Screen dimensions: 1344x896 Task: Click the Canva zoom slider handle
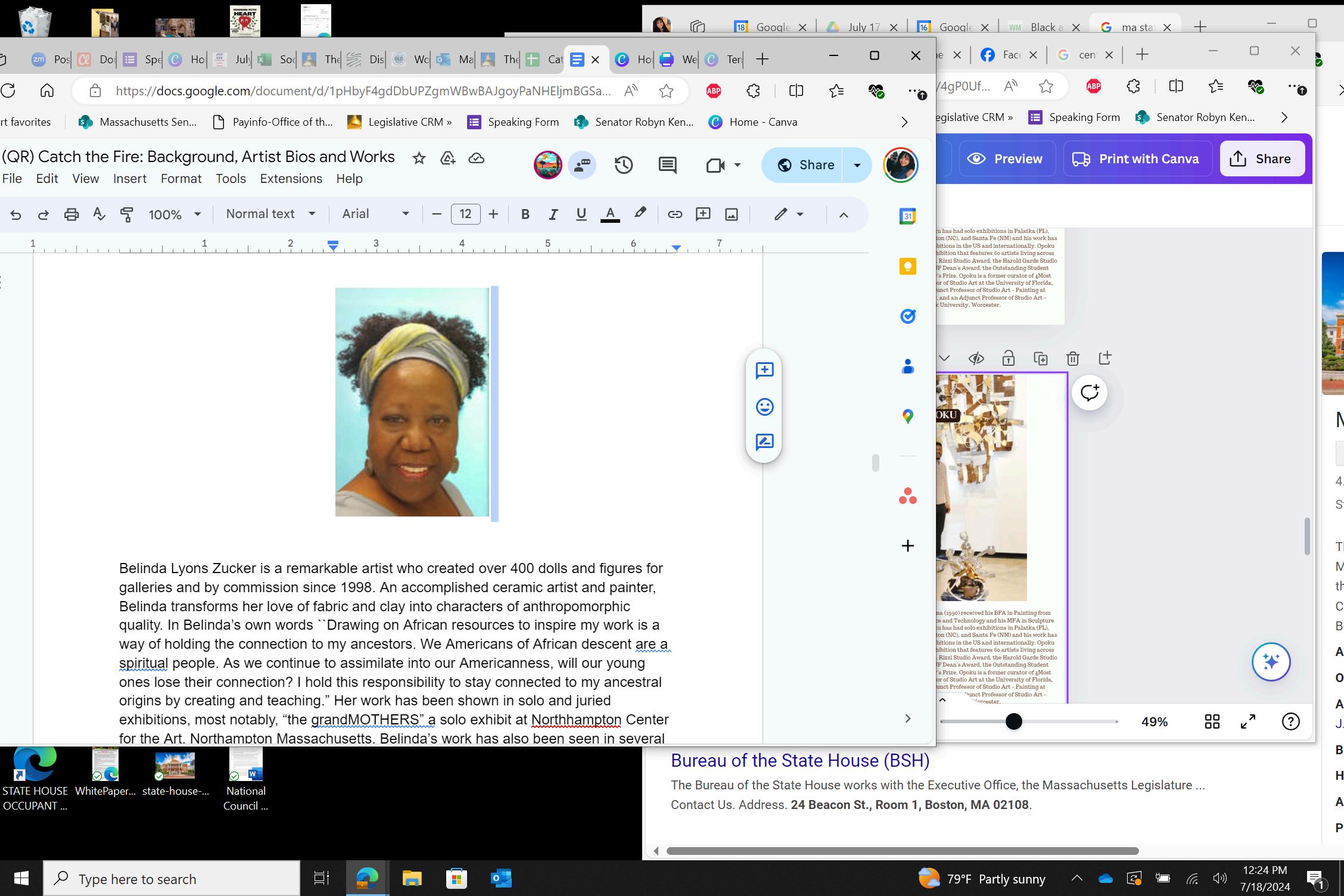1013,722
